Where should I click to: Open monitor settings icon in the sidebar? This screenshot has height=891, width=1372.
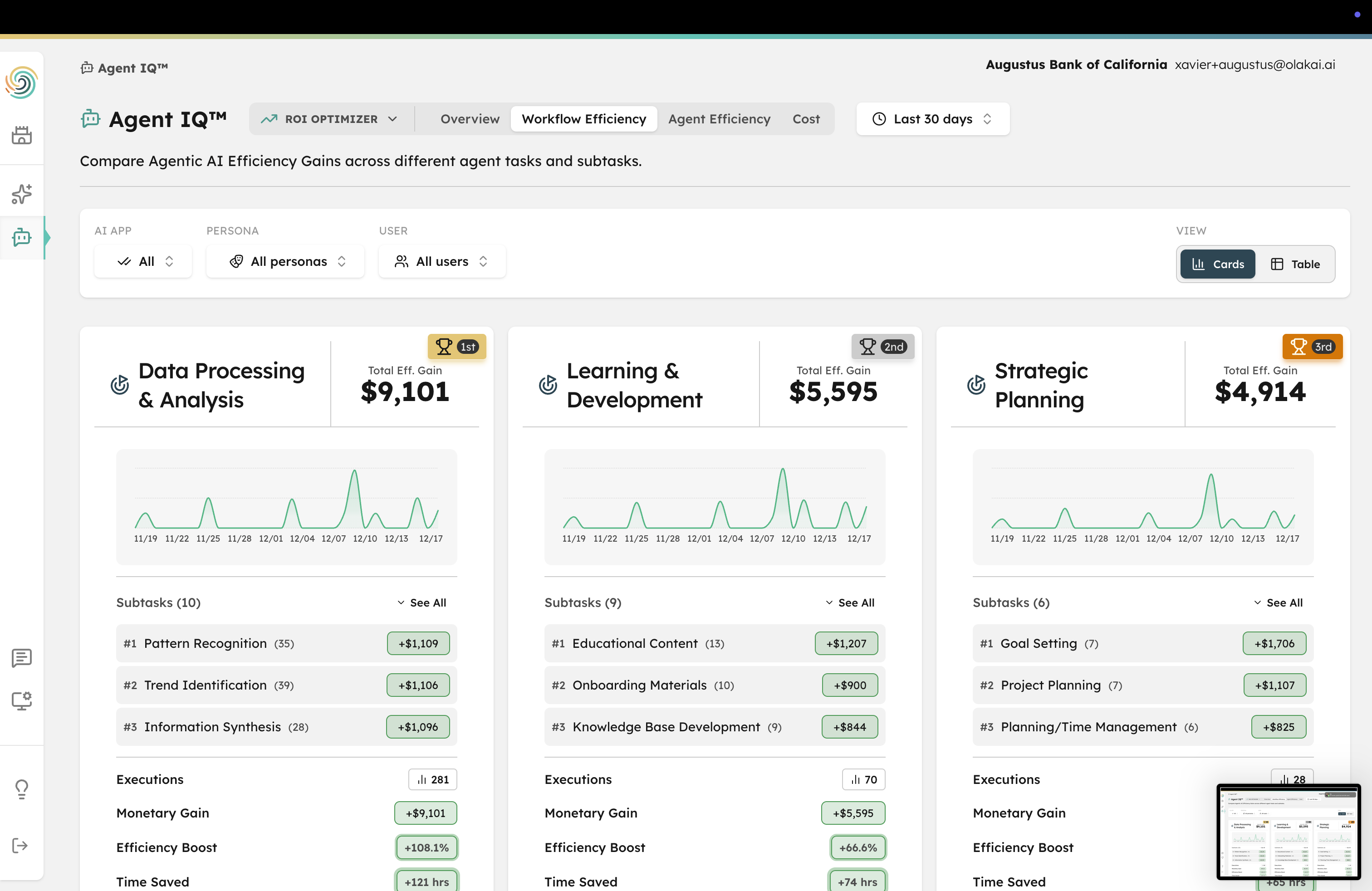coord(22,701)
